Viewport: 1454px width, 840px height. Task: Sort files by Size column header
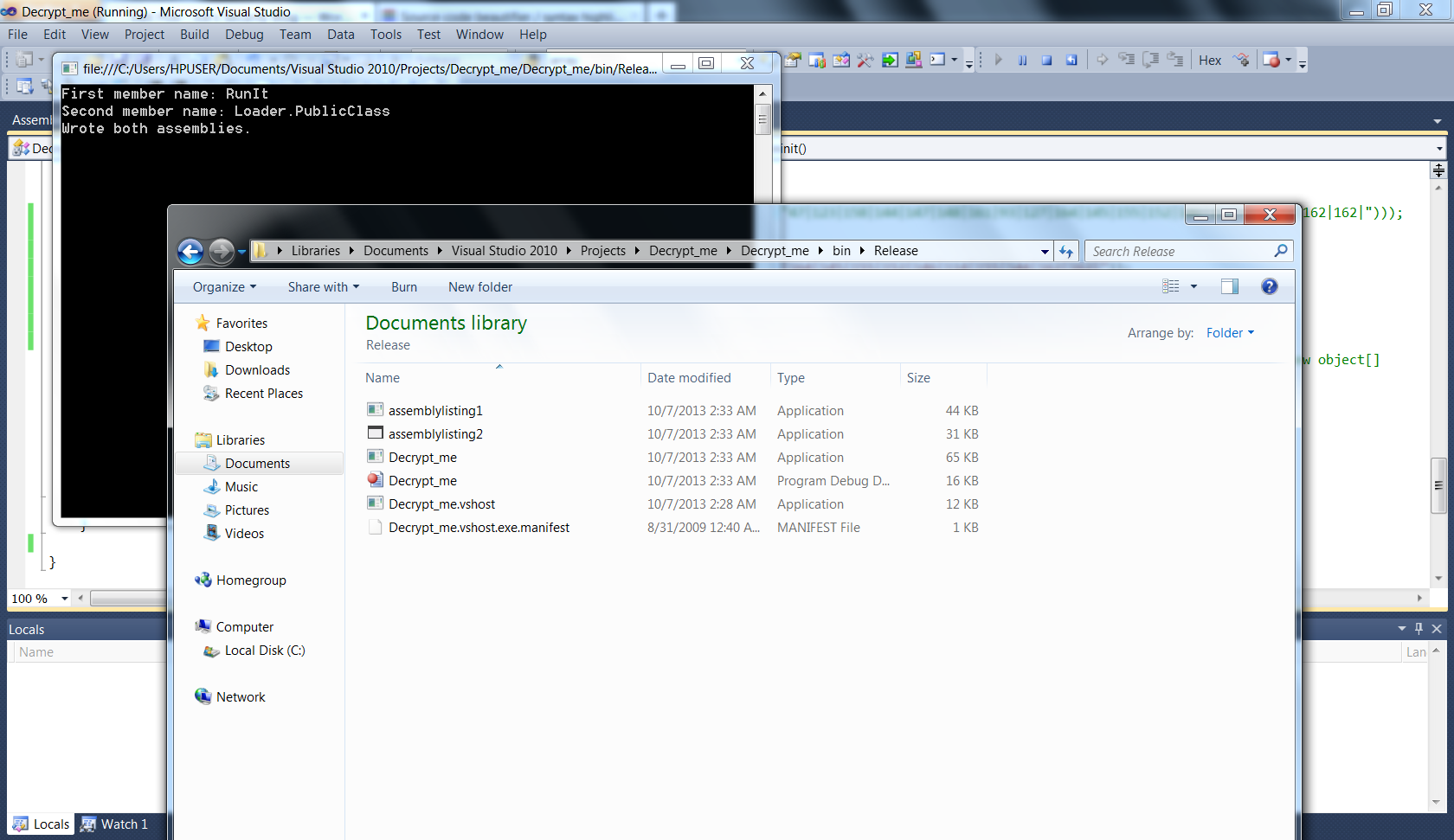click(943, 378)
